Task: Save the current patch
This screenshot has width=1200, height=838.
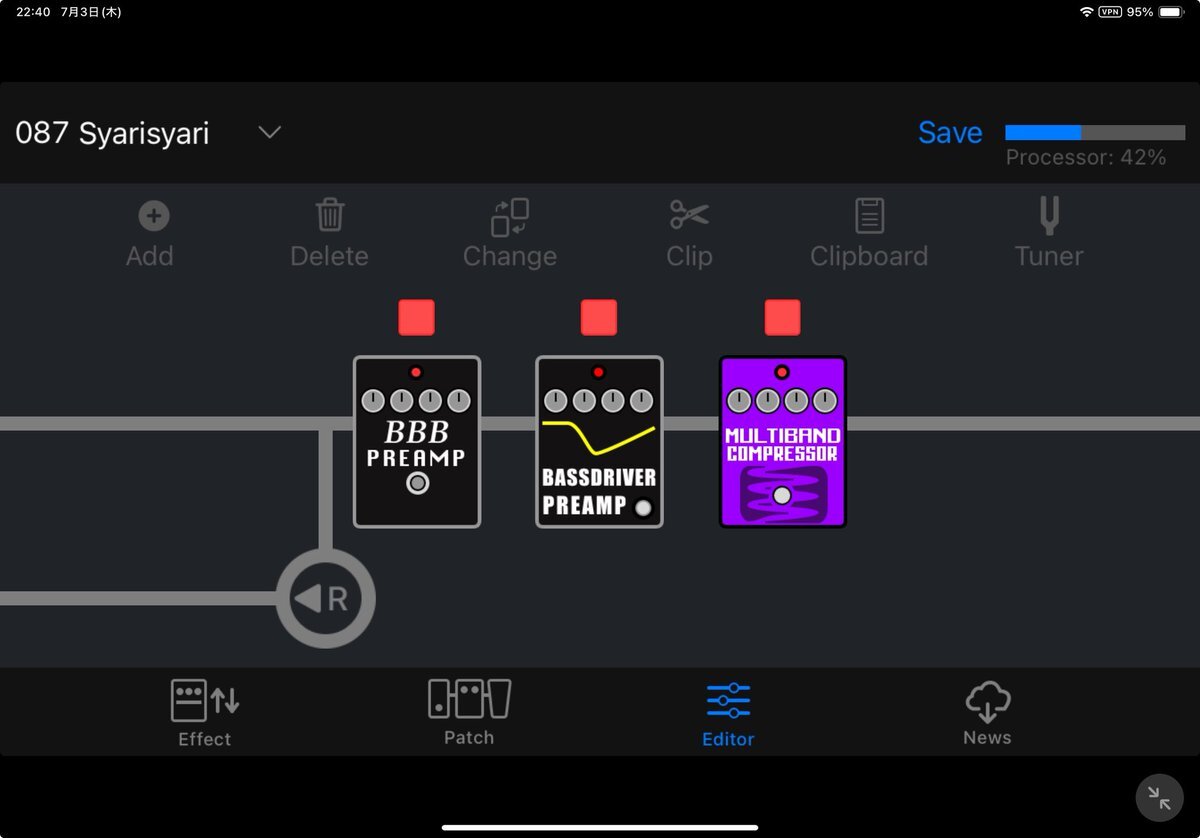Action: tap(950, 133)
